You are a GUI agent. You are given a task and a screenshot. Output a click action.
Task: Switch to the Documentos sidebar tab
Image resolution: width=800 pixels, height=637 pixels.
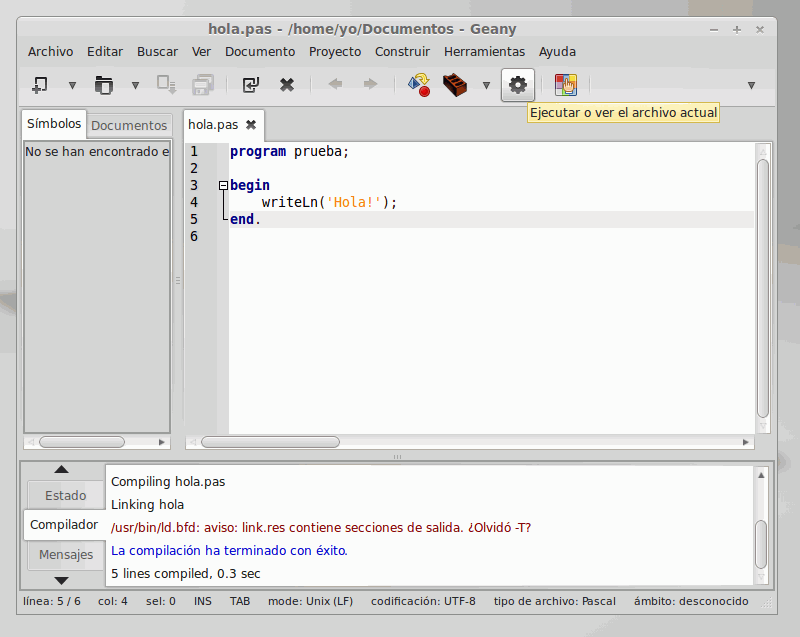(129, 125)
